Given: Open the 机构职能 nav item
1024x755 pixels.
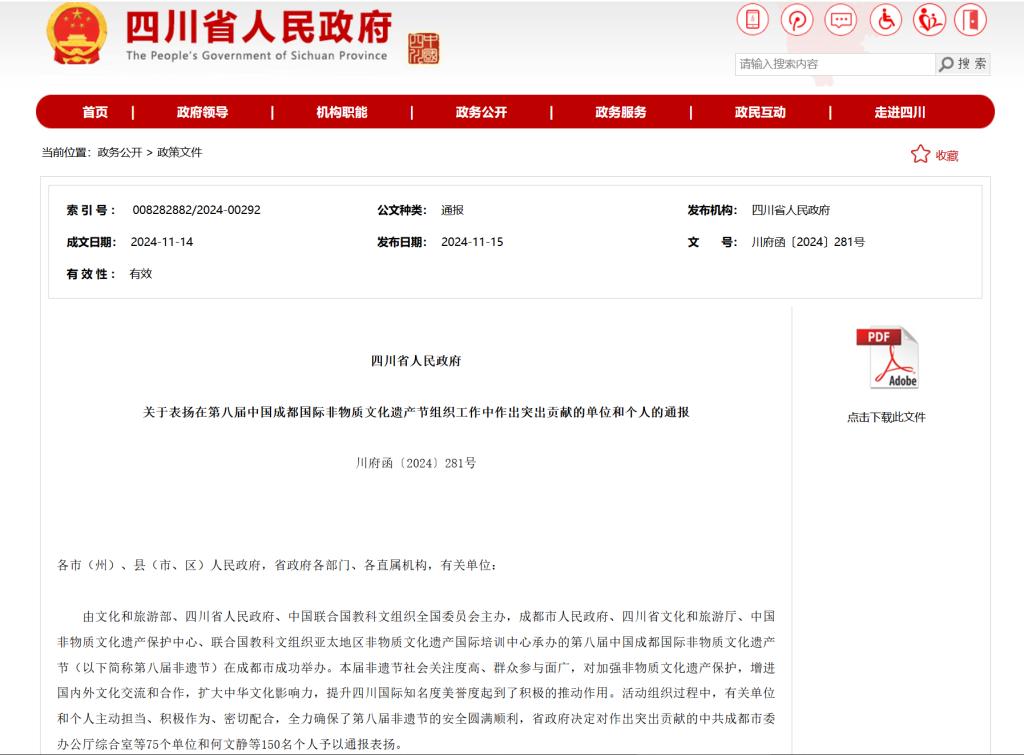Looking at the screenshot, I should [342, 112].
